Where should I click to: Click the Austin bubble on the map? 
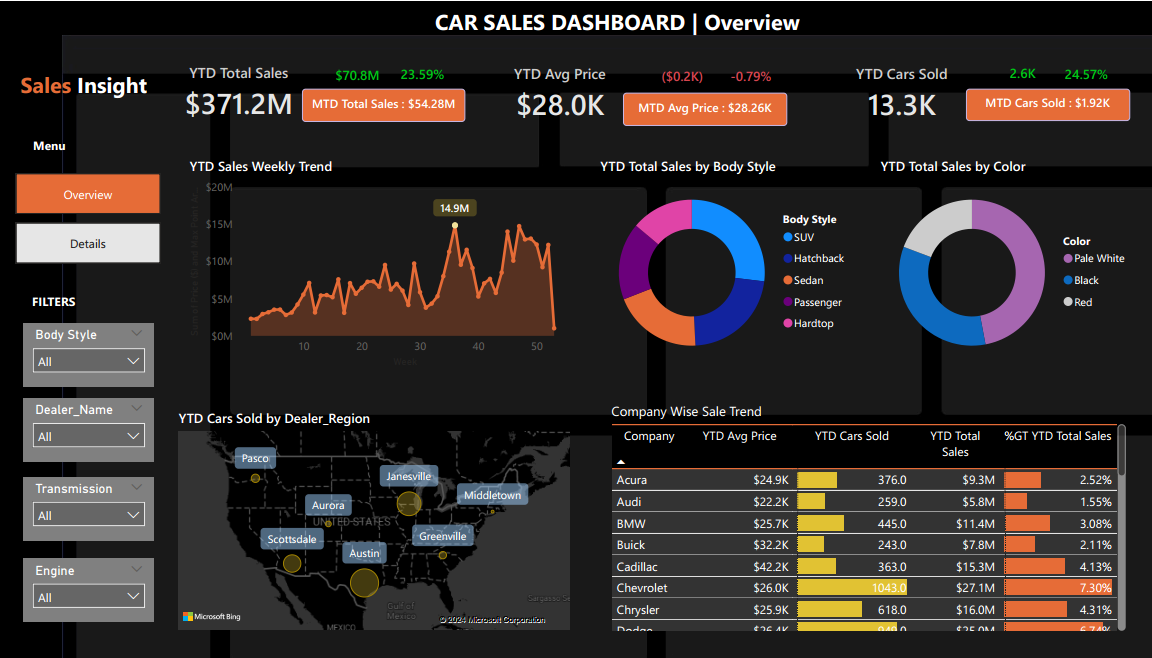pyautogui.click(x=364, y=582)
